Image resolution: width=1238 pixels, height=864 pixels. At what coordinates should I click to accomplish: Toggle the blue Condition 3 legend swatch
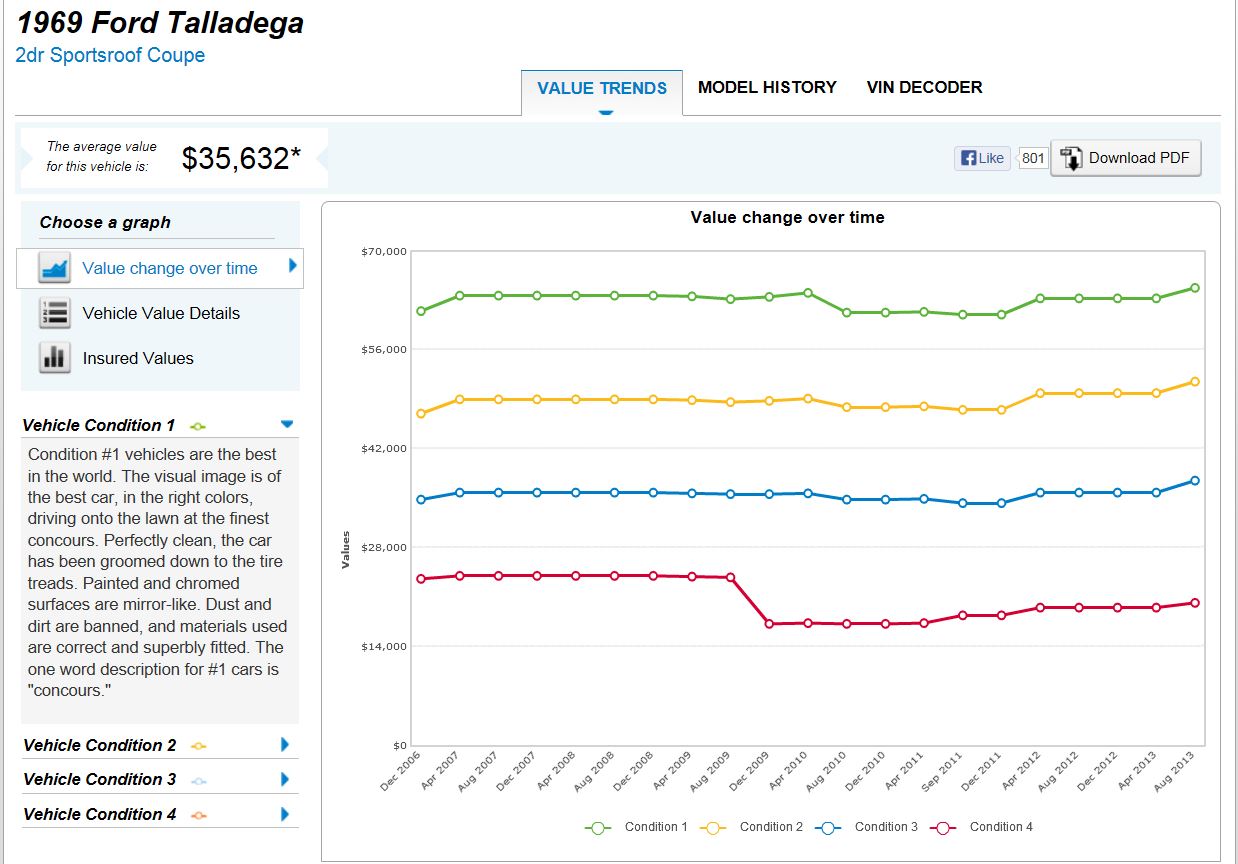(827, 827)
